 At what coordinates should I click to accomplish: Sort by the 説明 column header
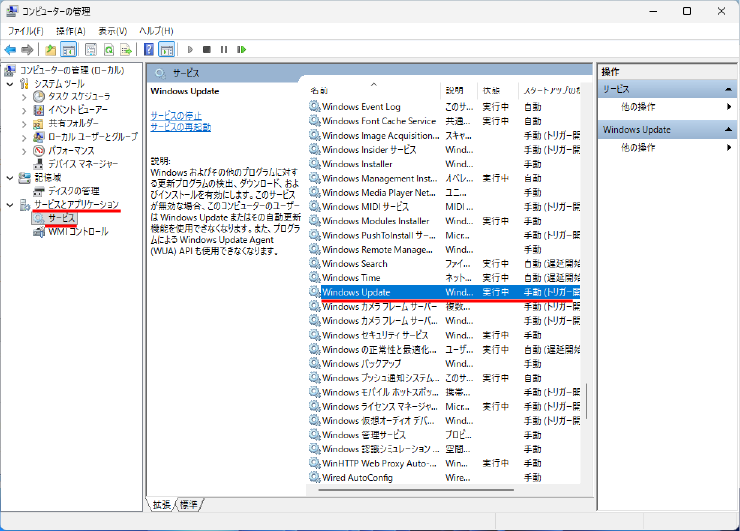(x=460, y=90)
